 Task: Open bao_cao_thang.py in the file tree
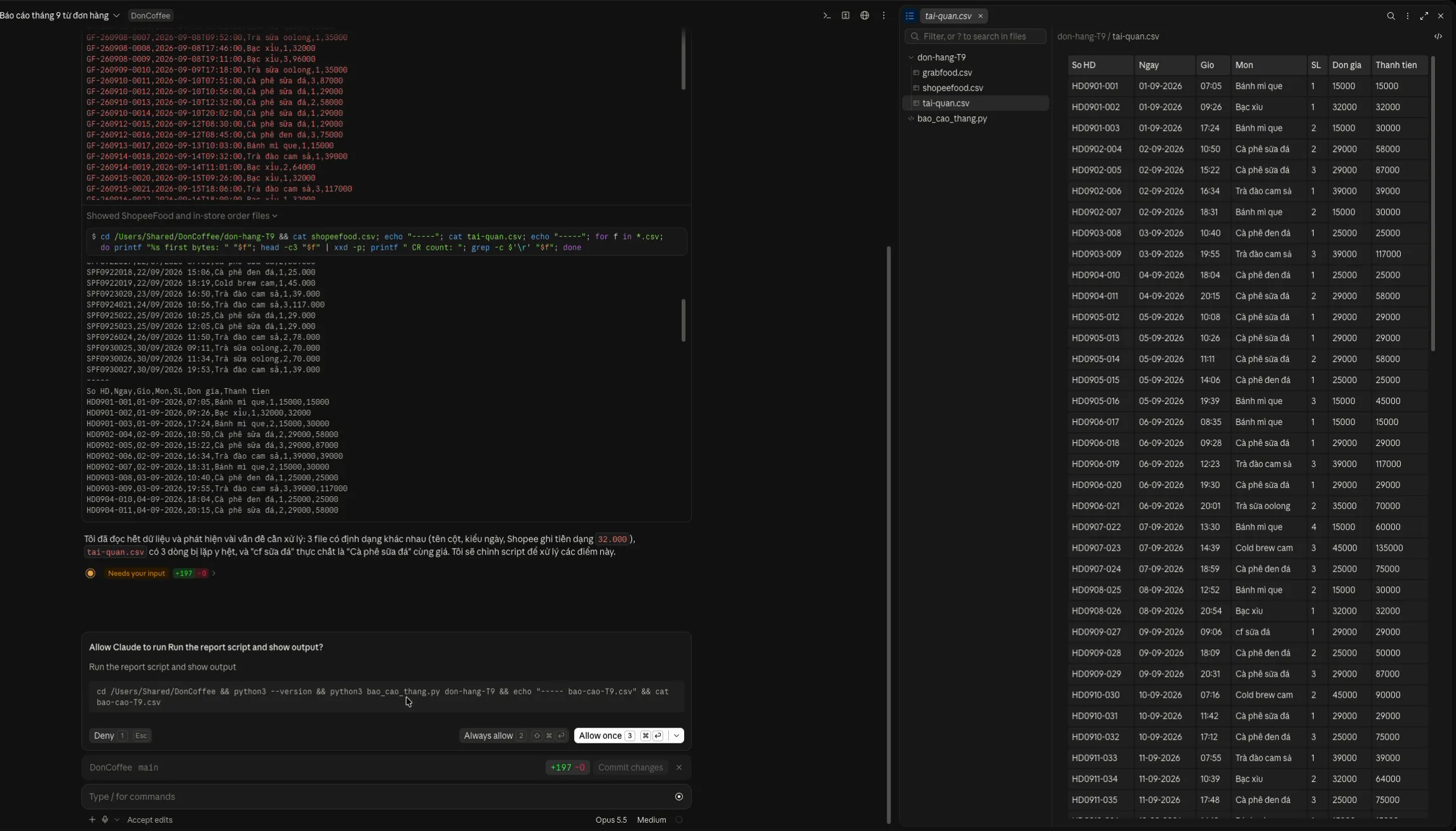[952, 118]
